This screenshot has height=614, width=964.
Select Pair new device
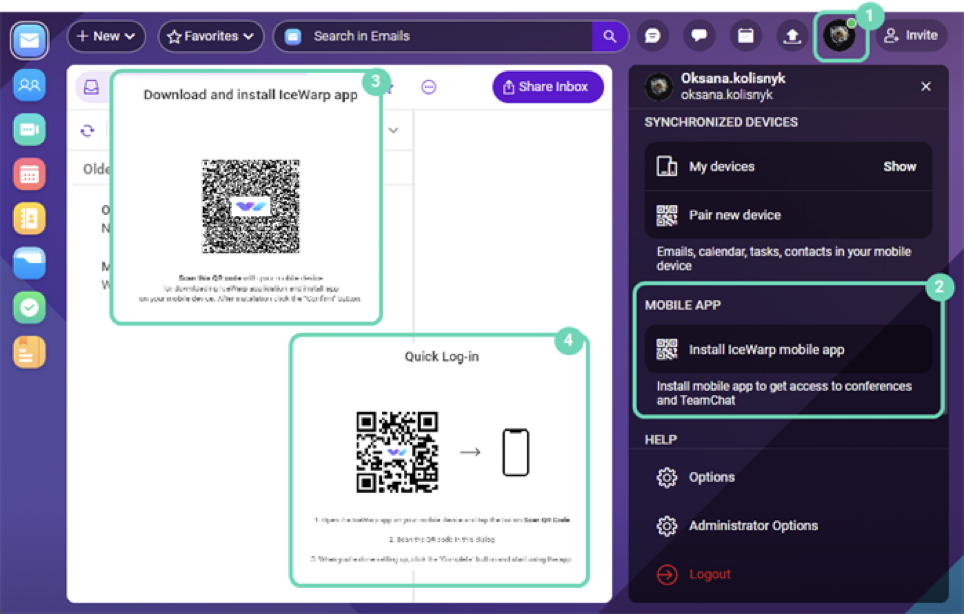click(788, 215)
